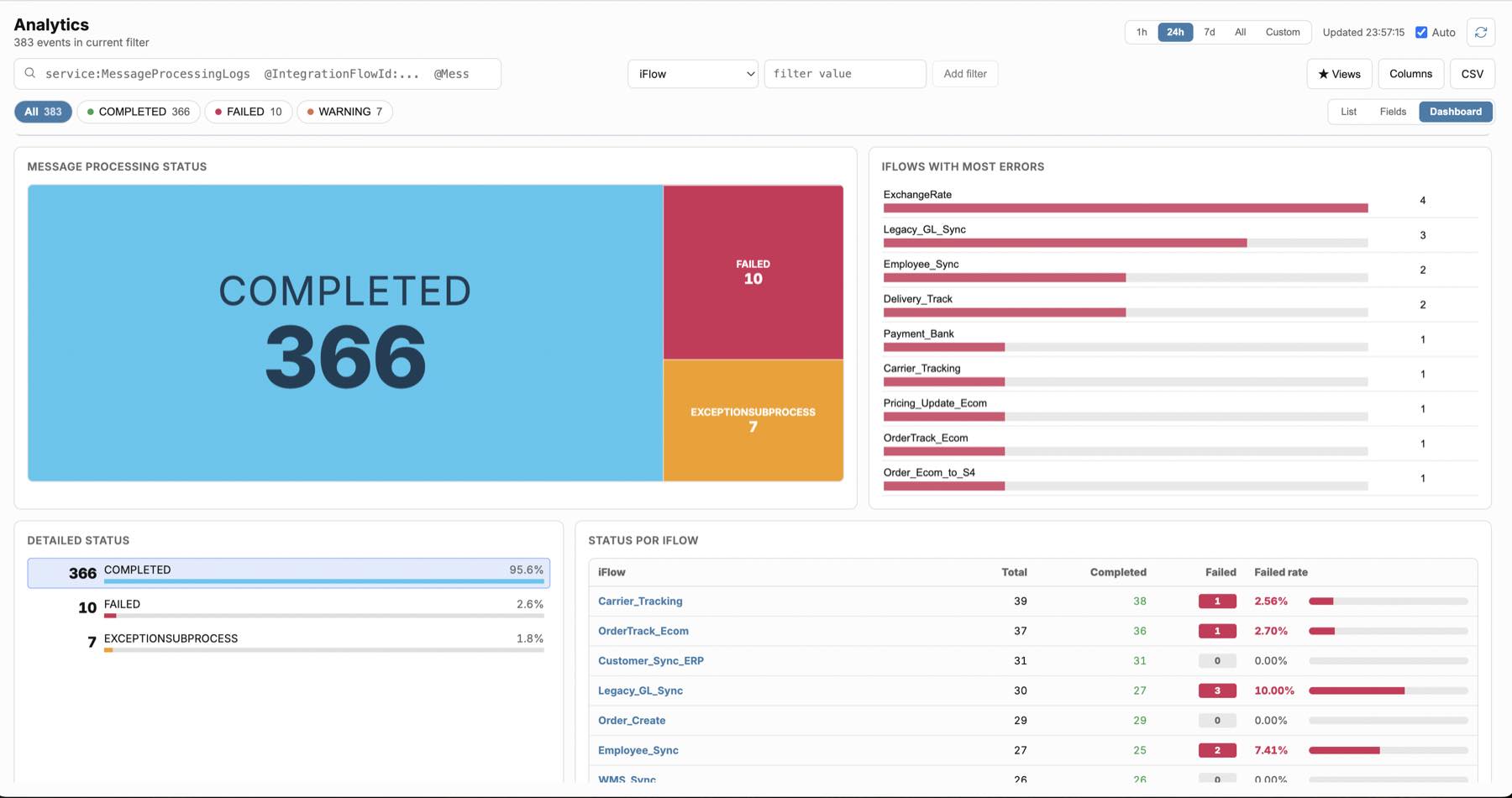This screenshot has height=798, width=1512.
Task: Export data with the CSV button
Action: pyautogui.click(x=1472, y=74)
